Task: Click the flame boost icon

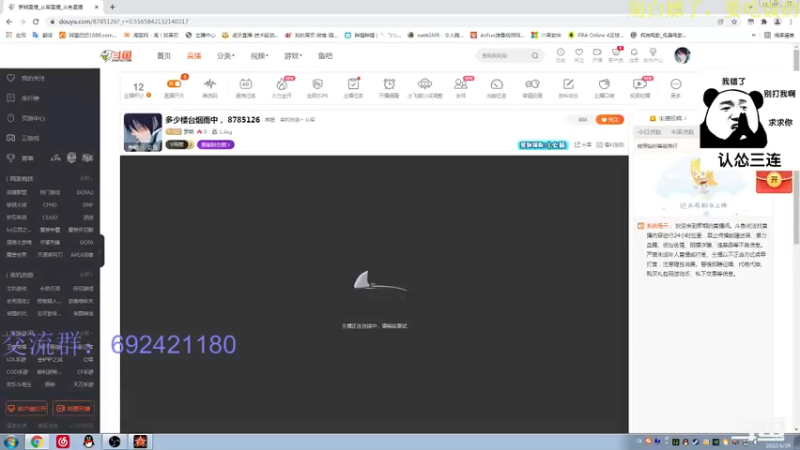Action: [282, 87]
